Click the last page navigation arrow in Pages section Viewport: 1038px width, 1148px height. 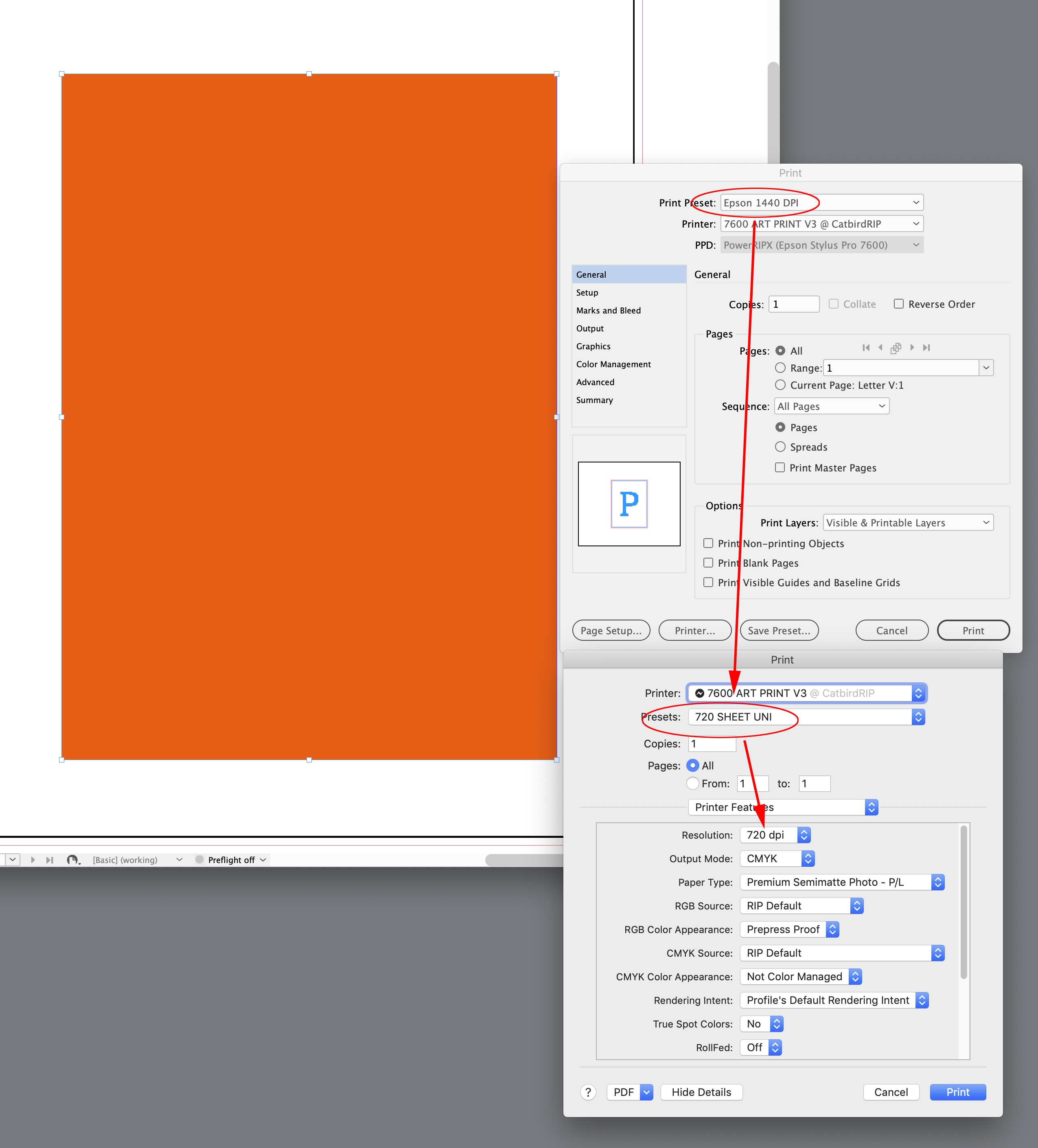coord(926,347)
